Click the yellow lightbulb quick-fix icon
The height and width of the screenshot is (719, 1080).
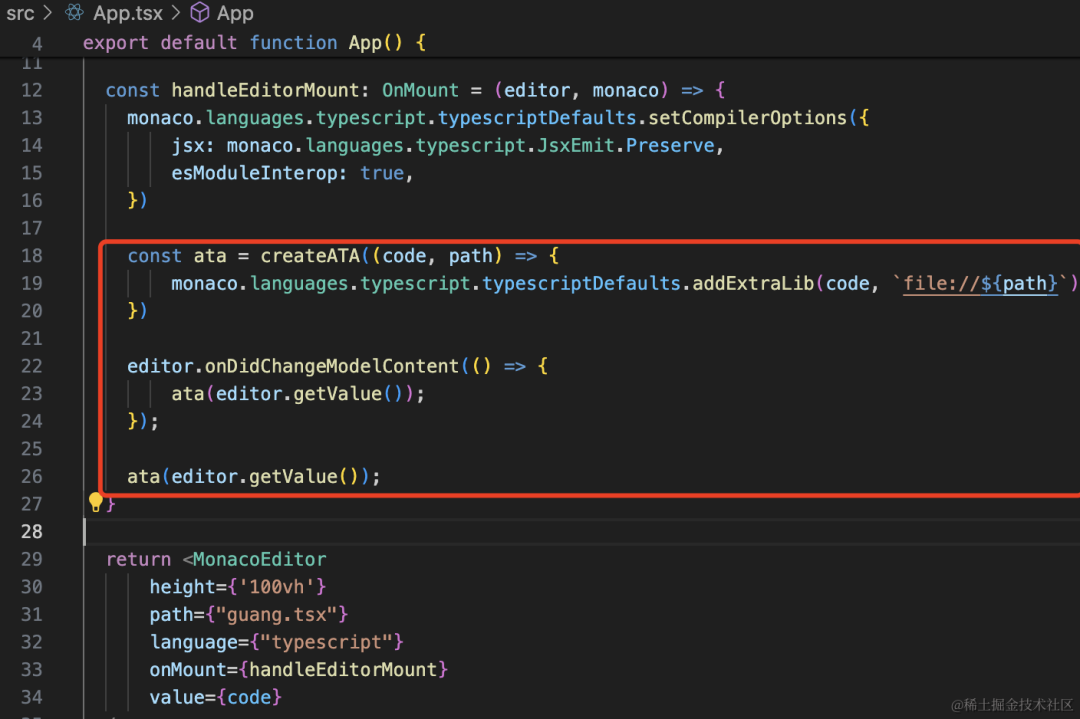96,503
